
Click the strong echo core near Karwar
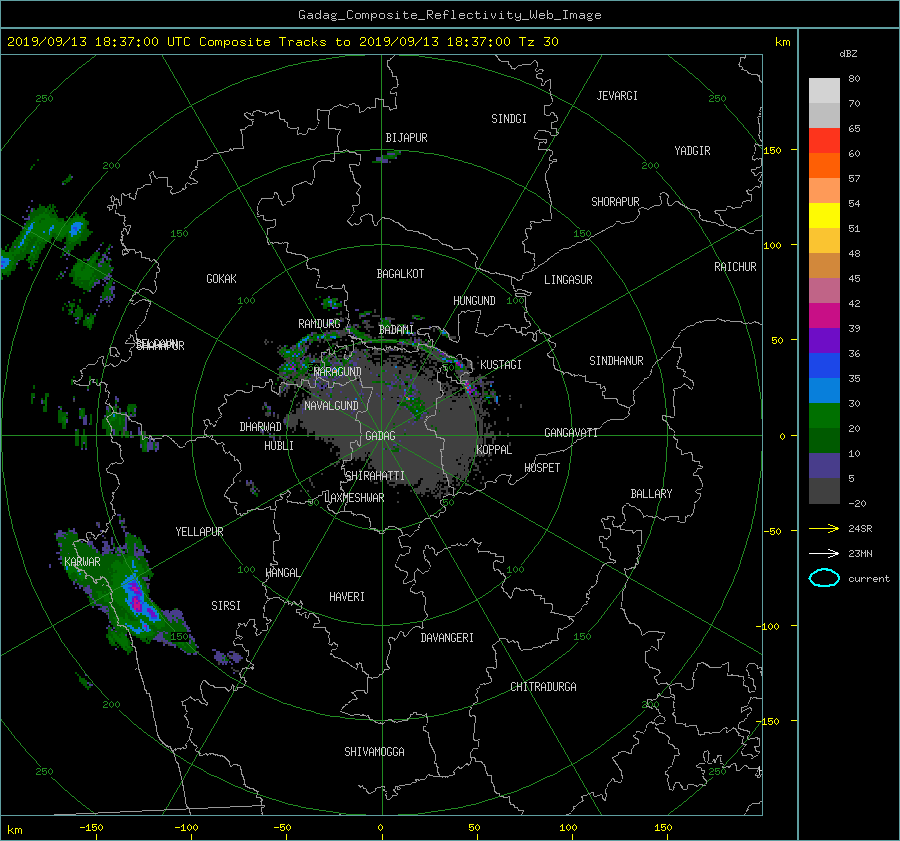(x=136, y=598)
